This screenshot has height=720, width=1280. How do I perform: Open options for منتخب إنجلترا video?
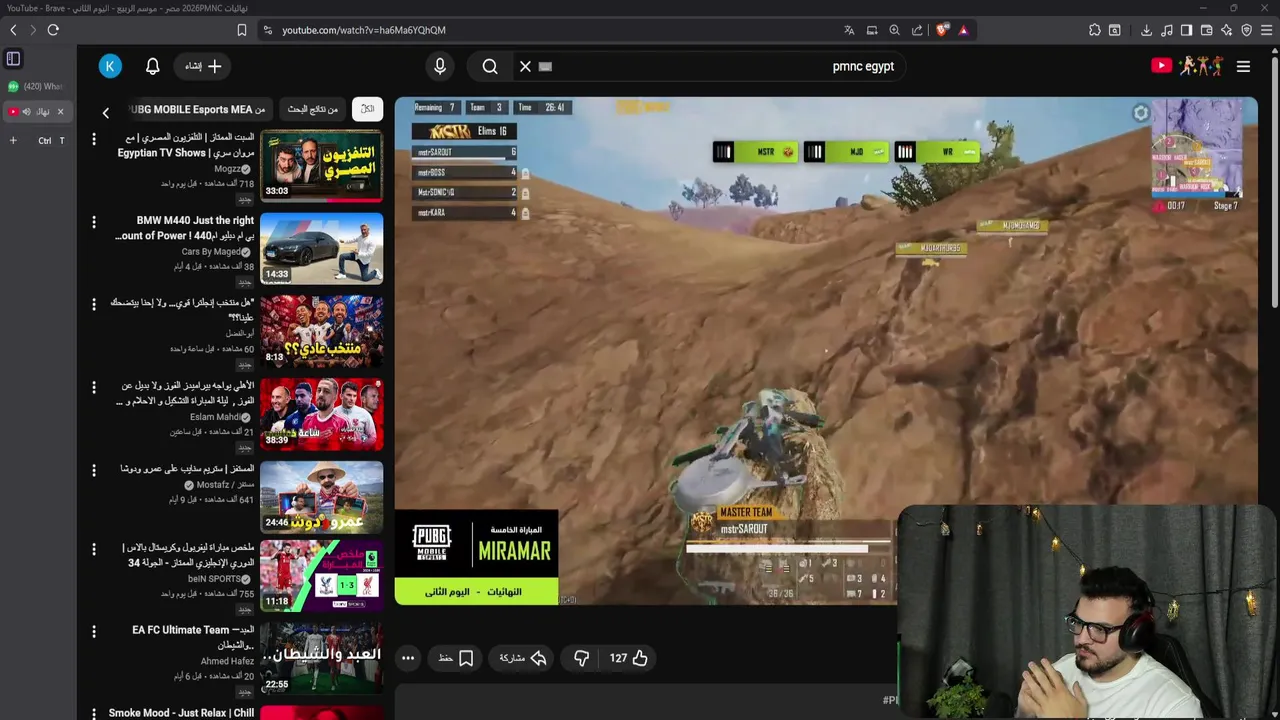94,304
